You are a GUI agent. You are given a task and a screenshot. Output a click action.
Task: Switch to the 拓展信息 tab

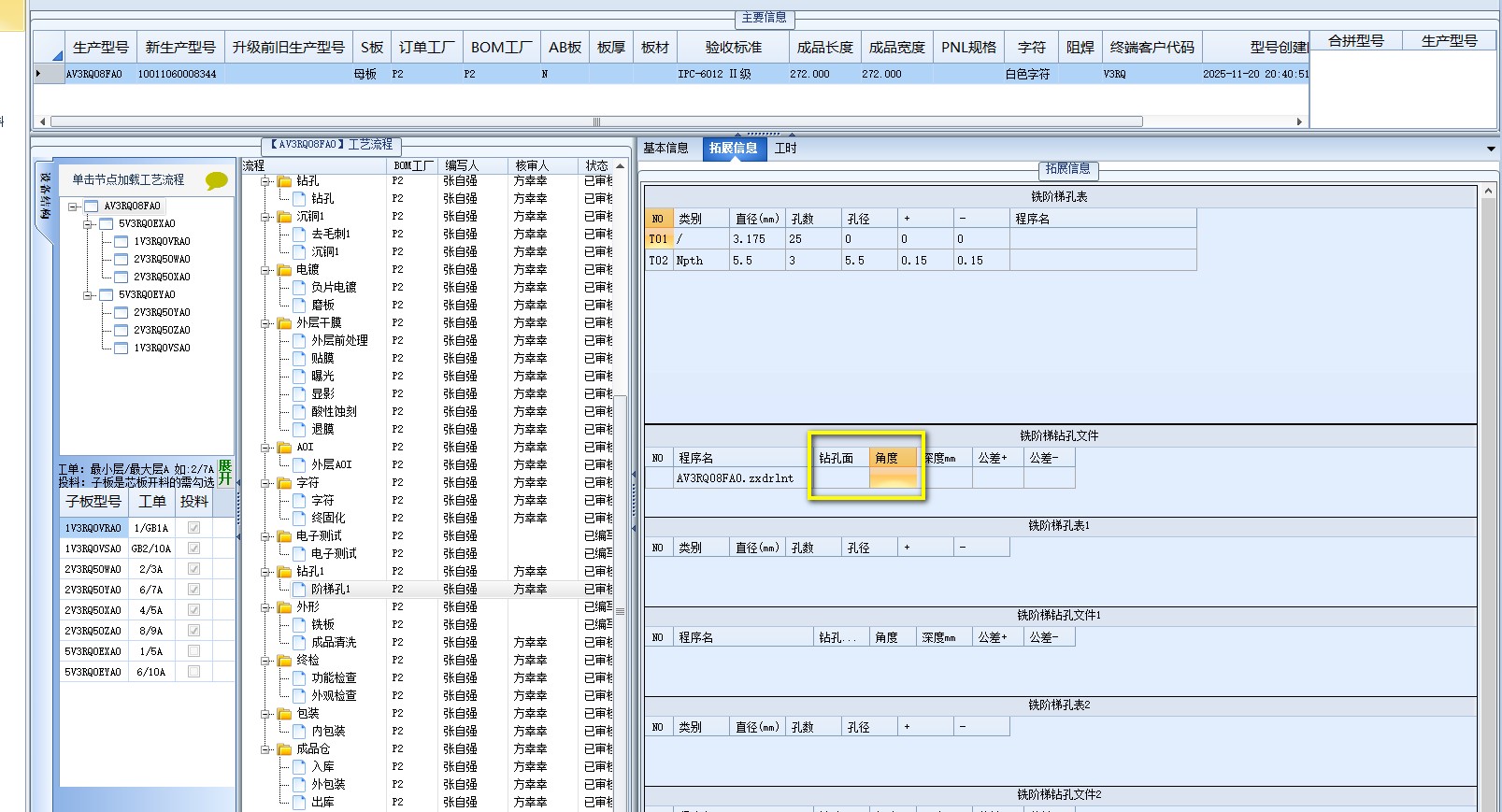[x=733, y=149]
